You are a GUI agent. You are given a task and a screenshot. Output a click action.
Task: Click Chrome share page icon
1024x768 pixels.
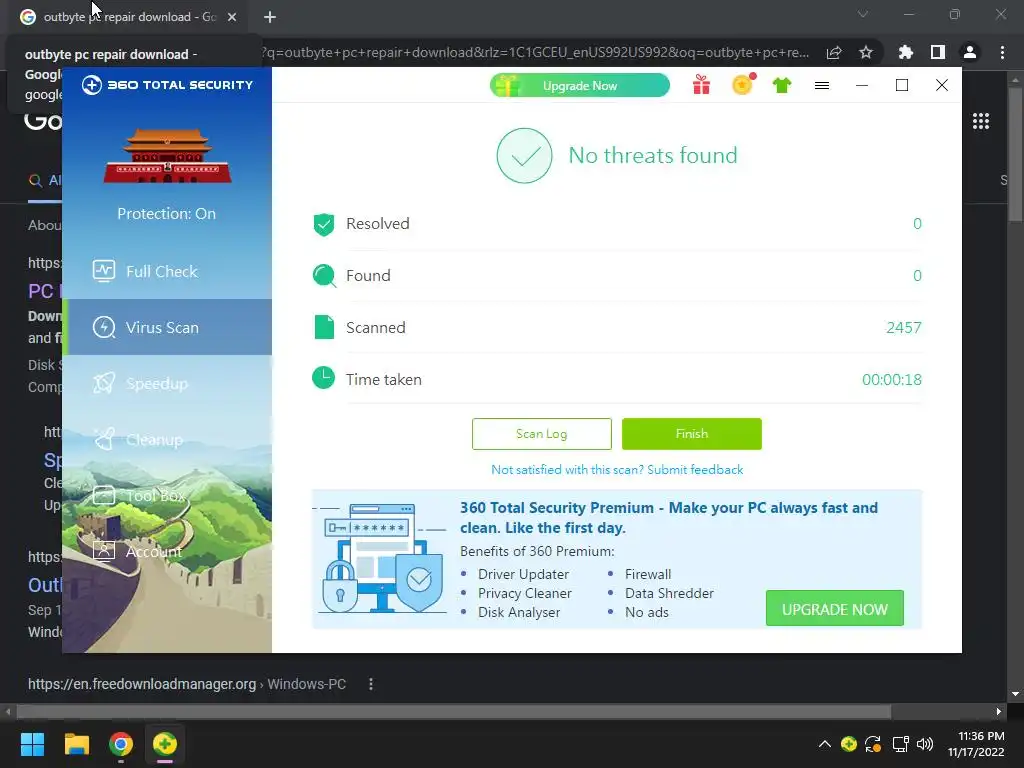point(834,52)
